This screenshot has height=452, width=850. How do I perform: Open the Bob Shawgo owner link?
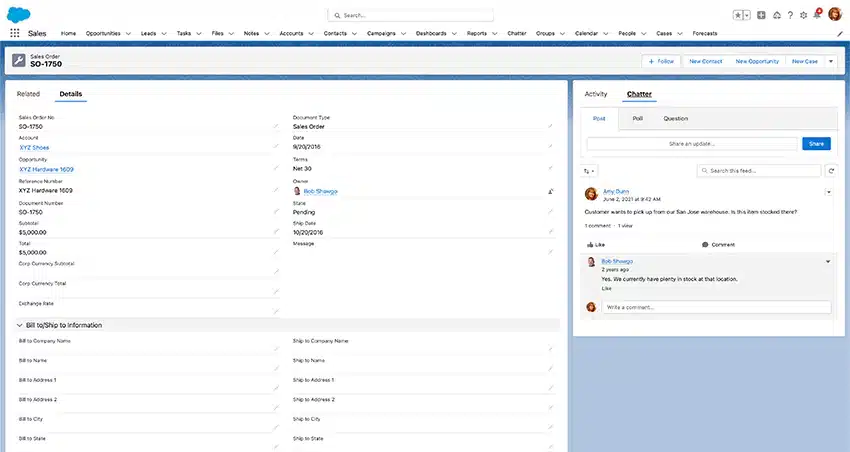click(x=320, y=191)
